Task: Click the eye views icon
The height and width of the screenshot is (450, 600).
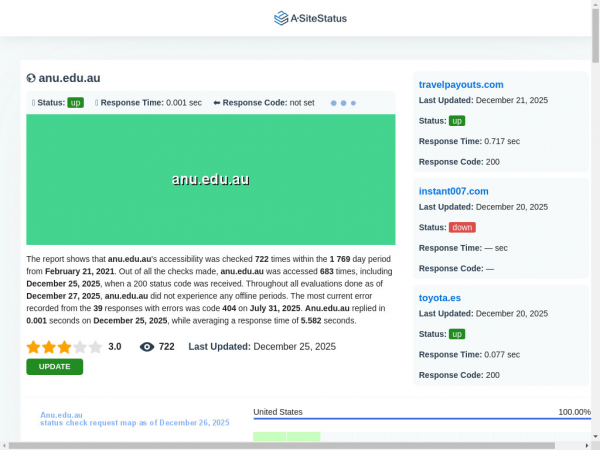Action: tap(147, 347)
